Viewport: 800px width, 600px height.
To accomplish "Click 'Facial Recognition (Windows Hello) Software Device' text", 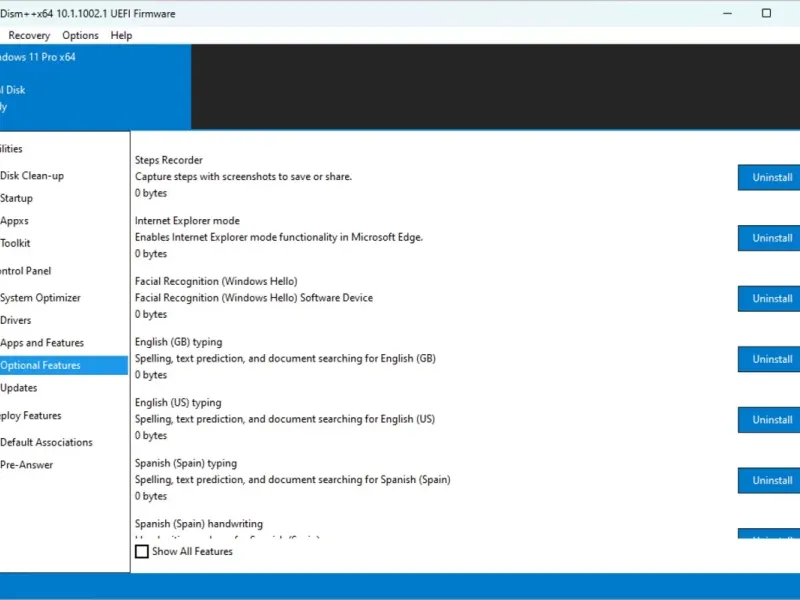I will point(254,298).
